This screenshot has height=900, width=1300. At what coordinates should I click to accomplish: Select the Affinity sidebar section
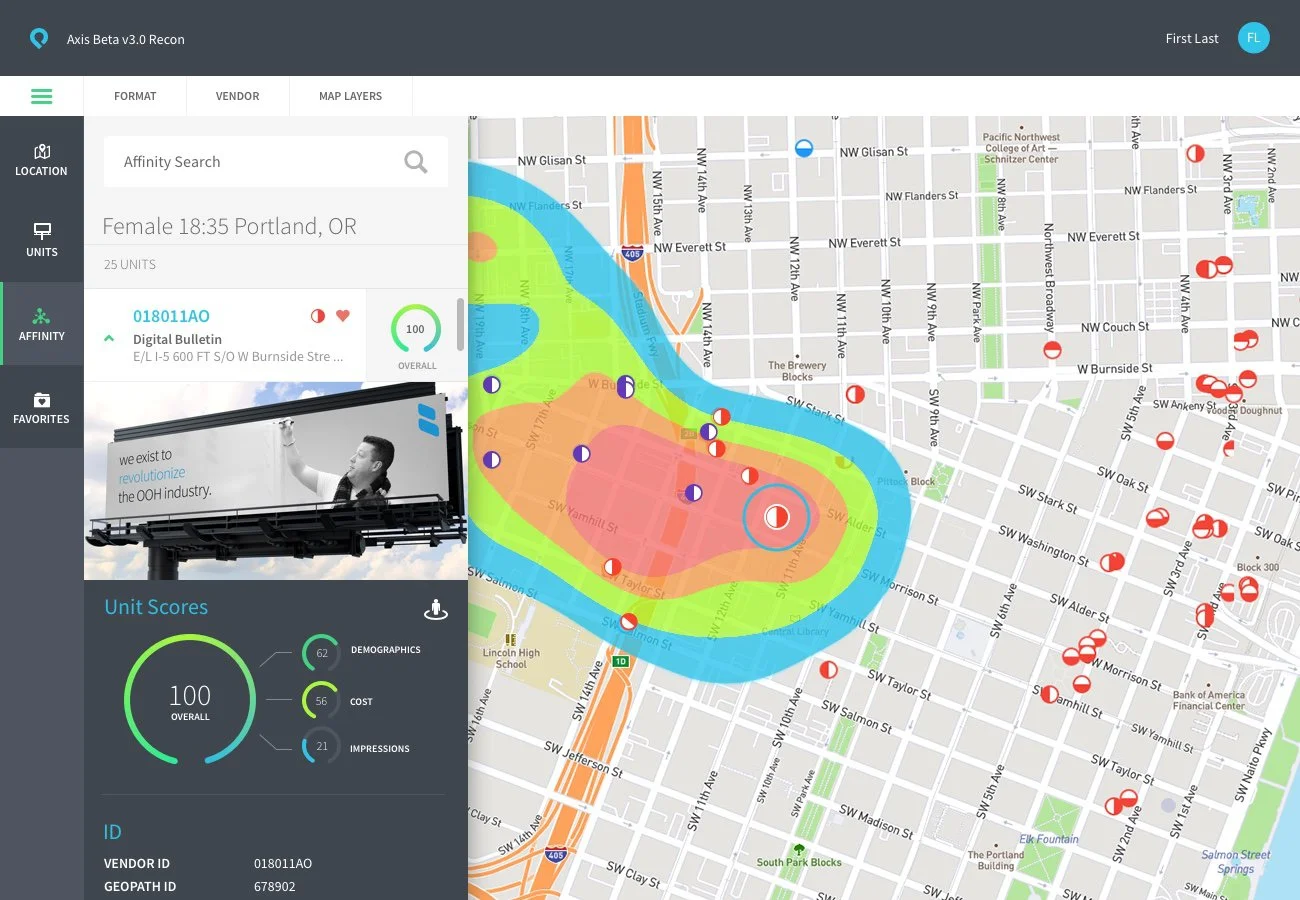[x=41, y=324]
